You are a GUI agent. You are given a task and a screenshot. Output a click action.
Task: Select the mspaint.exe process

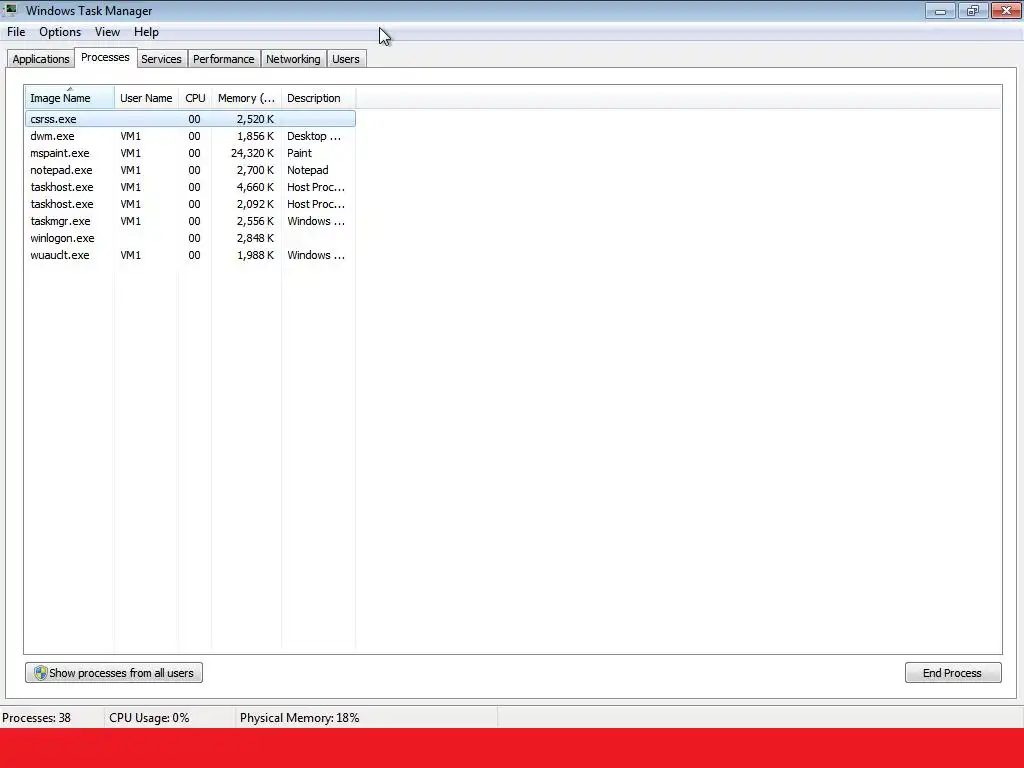190,153
